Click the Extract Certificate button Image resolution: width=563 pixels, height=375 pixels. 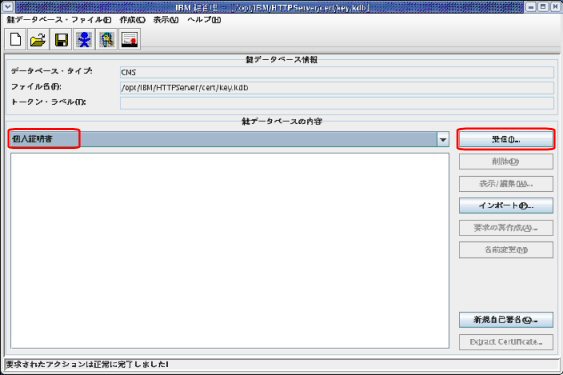coord(506,342)
